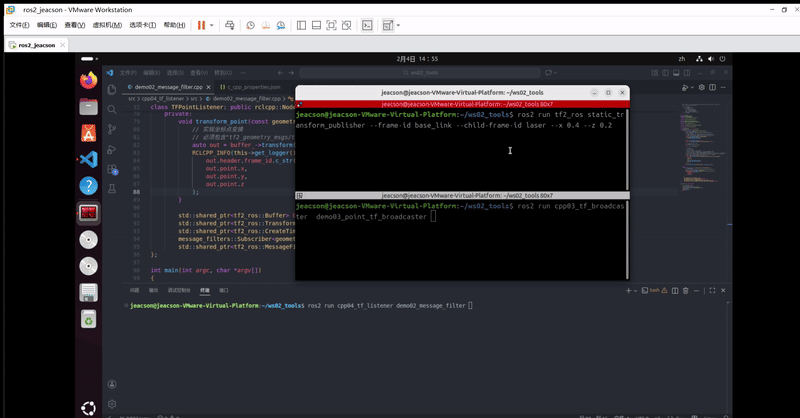Open the Source Control view in VS Code

coord(112,129)
